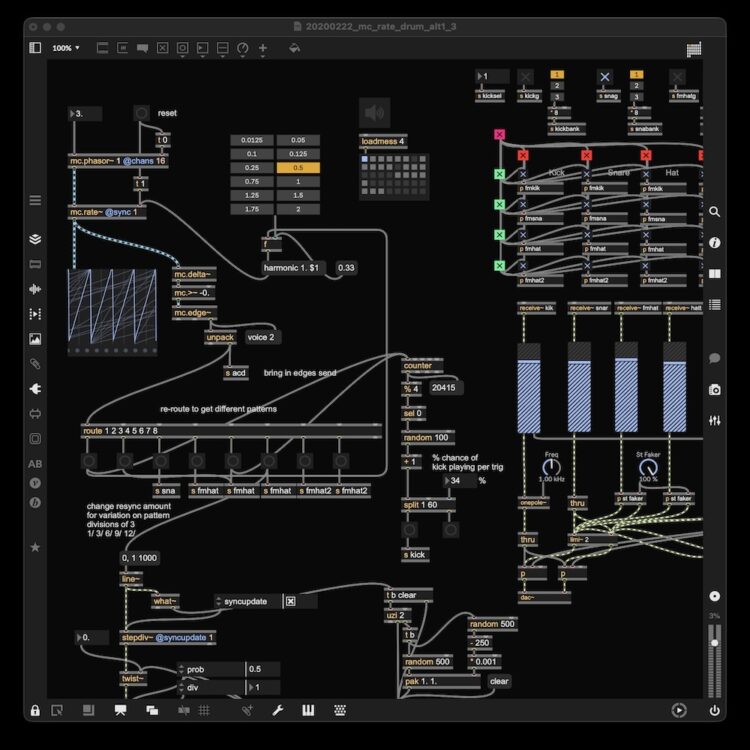
Task: Open the snapshots camera icon
Action: (714, 389)
